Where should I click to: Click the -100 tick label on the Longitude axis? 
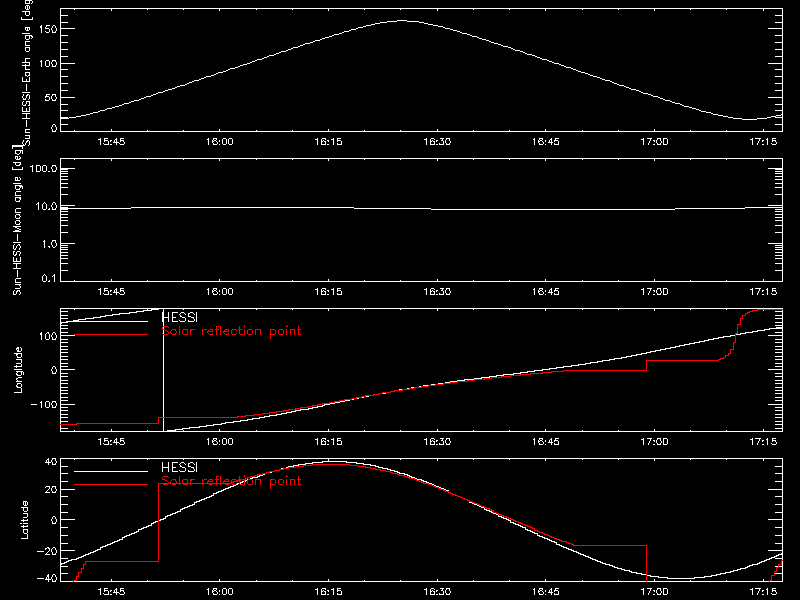(x=44, y=404)
